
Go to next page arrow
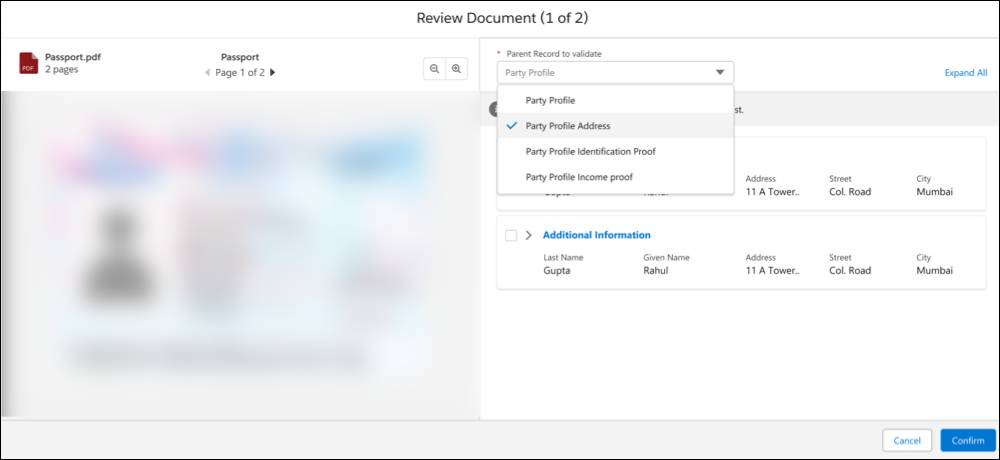272,73
